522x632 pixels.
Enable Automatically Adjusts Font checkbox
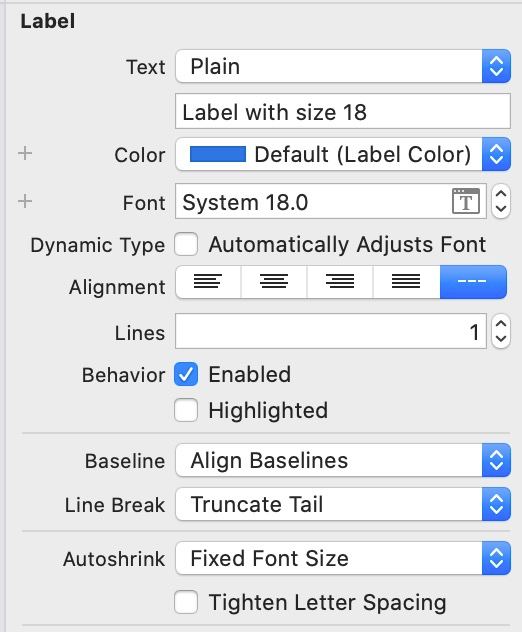click(186, 244)
